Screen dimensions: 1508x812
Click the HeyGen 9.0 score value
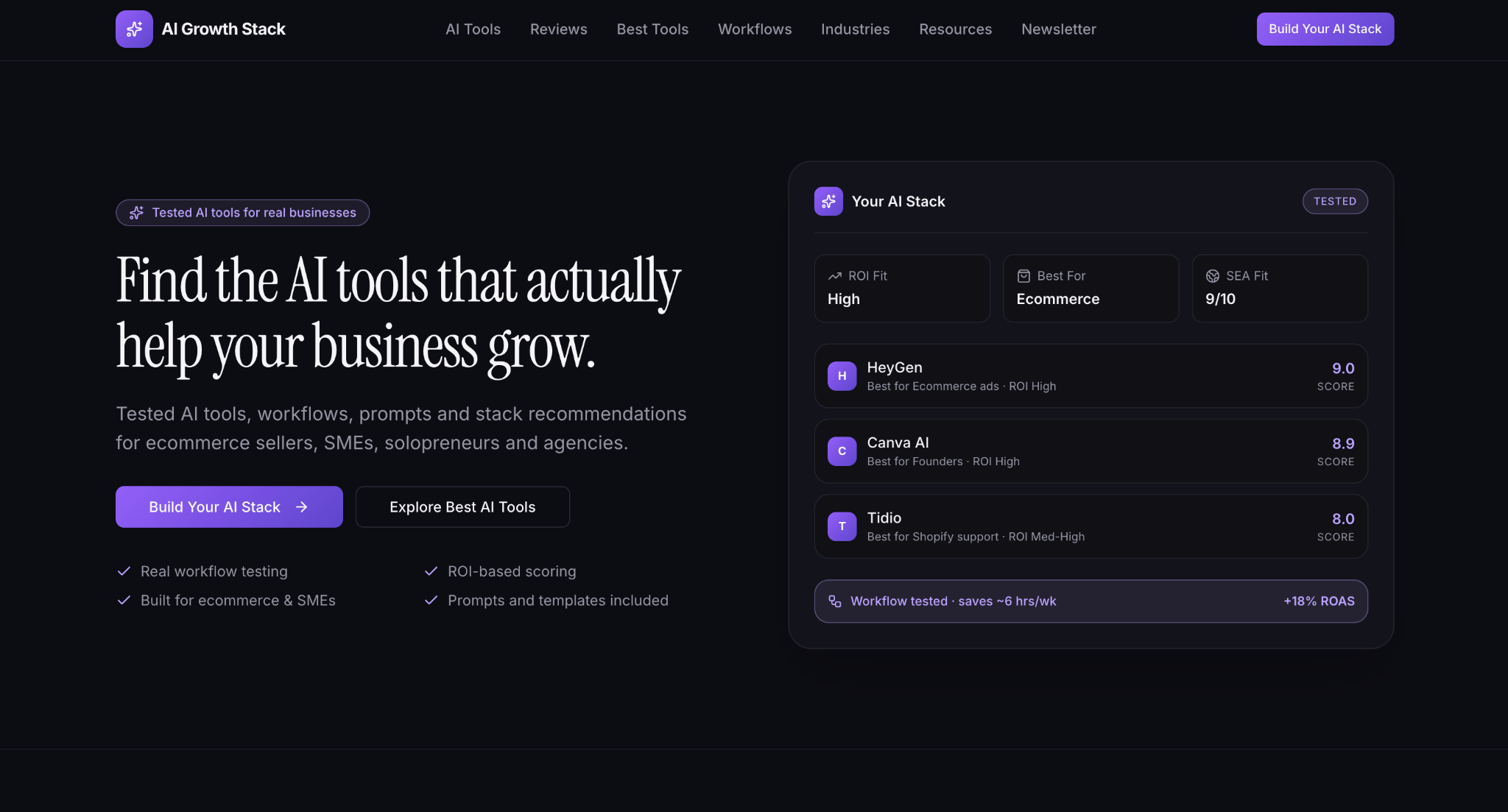point(1343,368)
